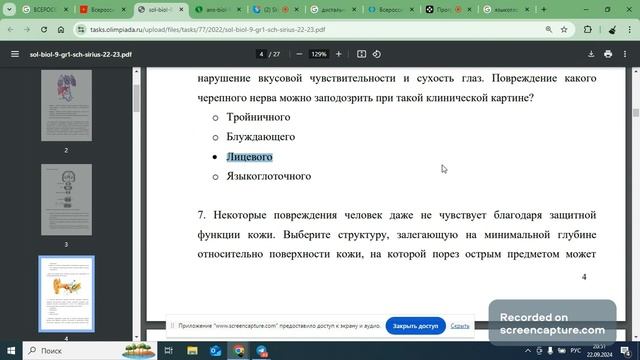Reload the current page
The image size is (640, 360).
44,30
